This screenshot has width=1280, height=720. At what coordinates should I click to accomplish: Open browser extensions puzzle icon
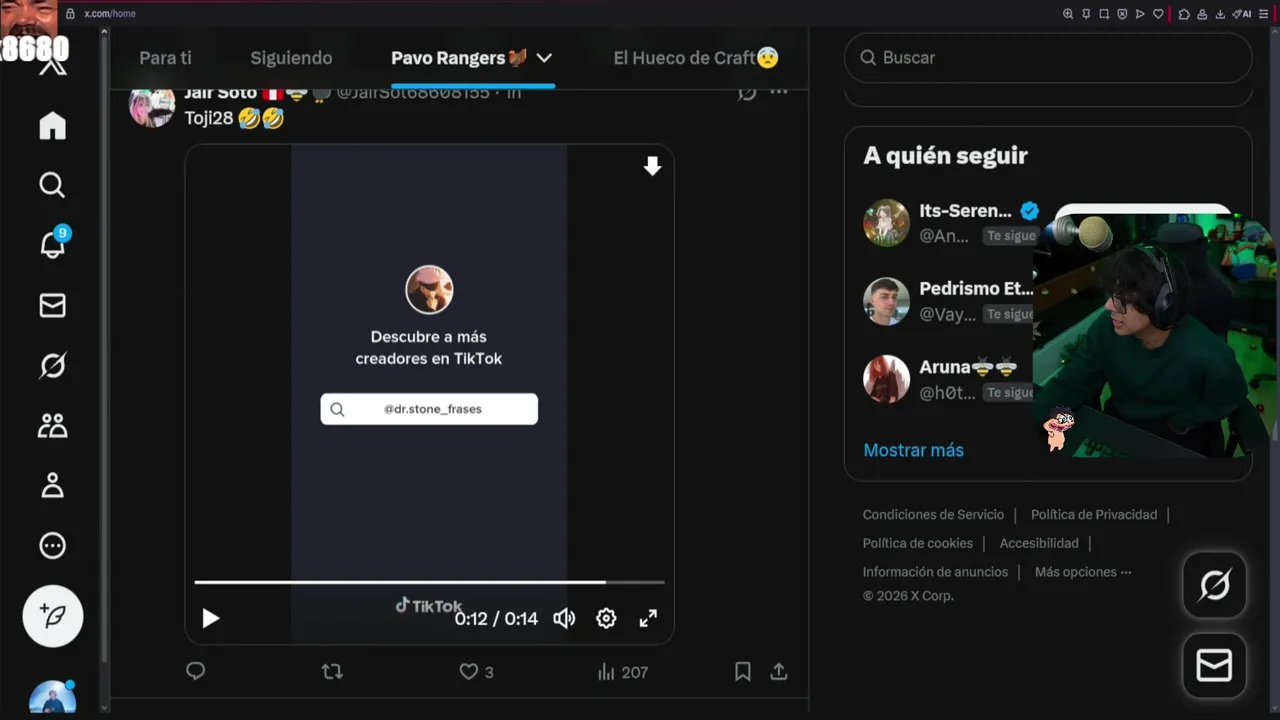pos(1184,14)
